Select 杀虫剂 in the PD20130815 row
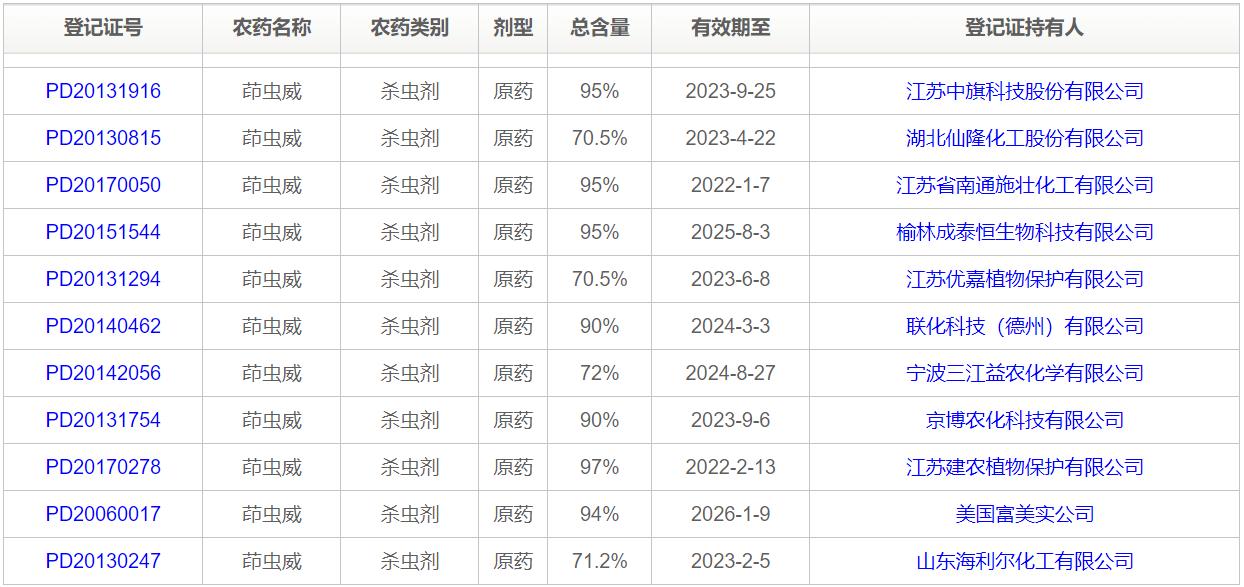The image size is (1244, 587). (409, 138)
